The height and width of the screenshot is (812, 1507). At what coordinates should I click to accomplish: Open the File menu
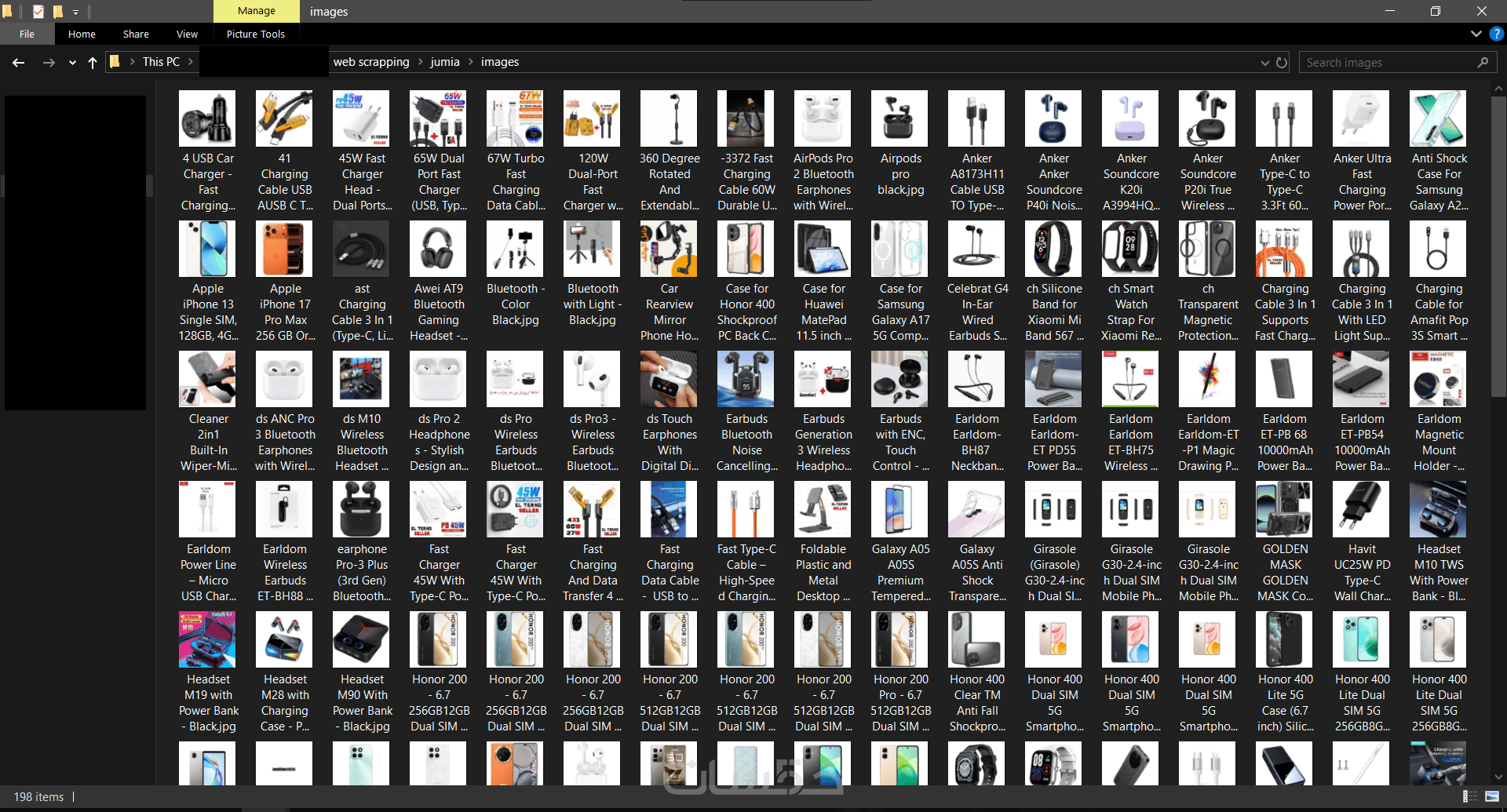click(x=27, y=34)
